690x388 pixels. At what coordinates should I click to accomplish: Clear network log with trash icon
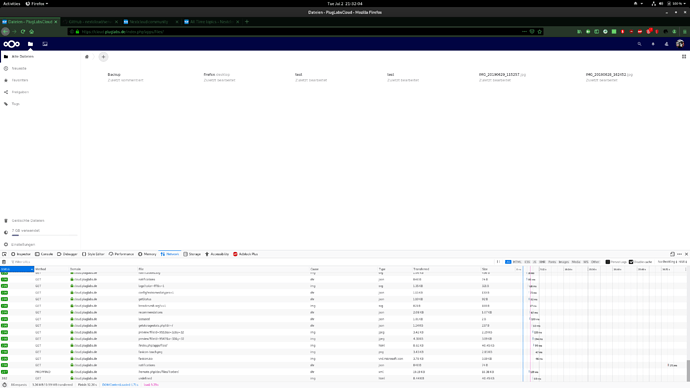4,262
